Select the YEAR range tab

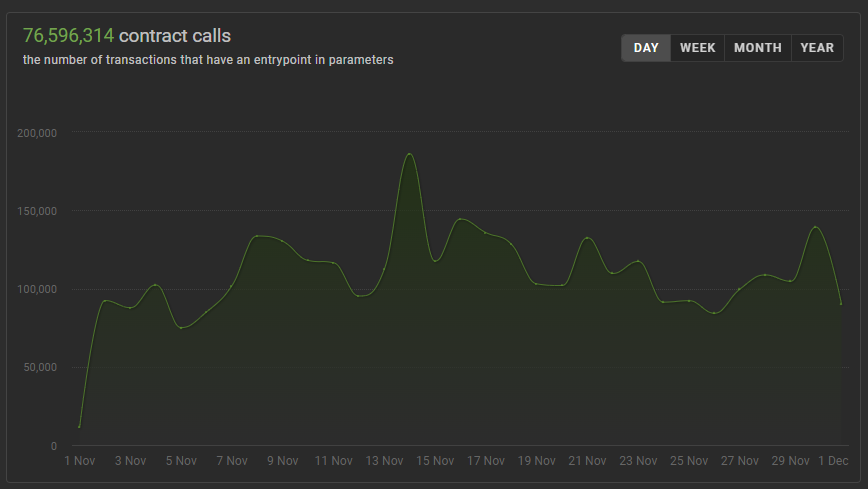(x=817, y=48)
